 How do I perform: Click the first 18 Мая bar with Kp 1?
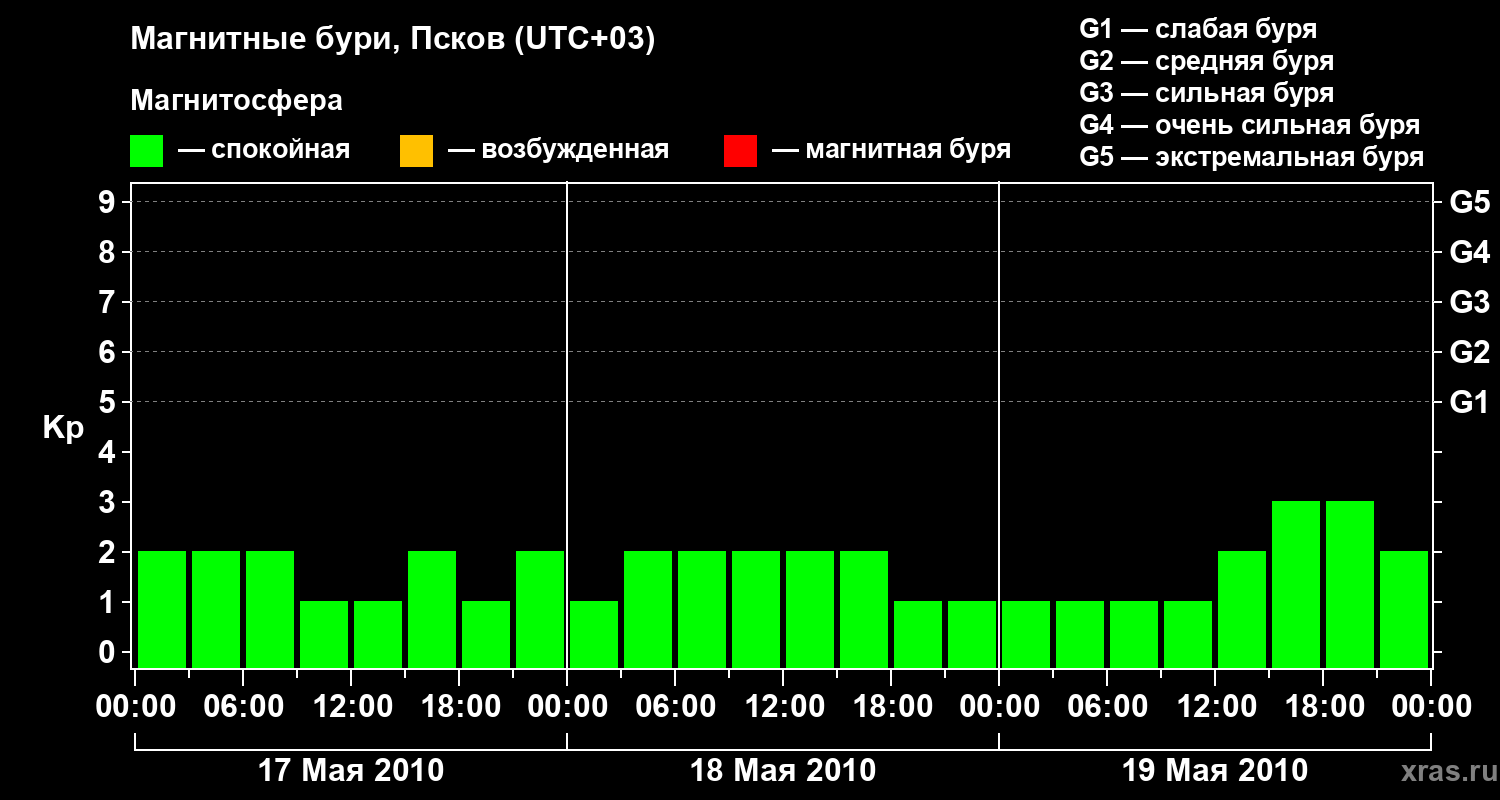pos(594,634)
